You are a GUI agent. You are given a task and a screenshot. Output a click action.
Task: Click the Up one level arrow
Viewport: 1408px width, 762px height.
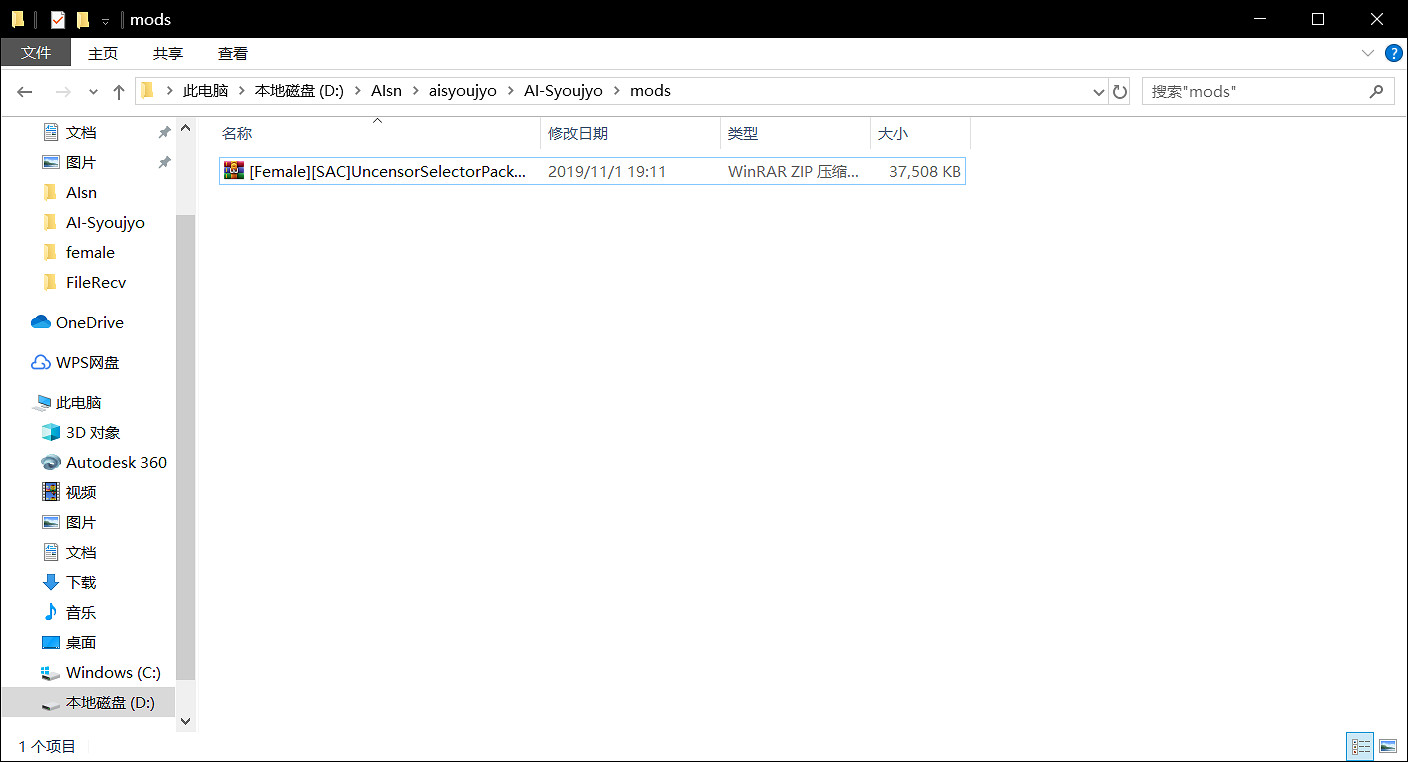point(119,92)
